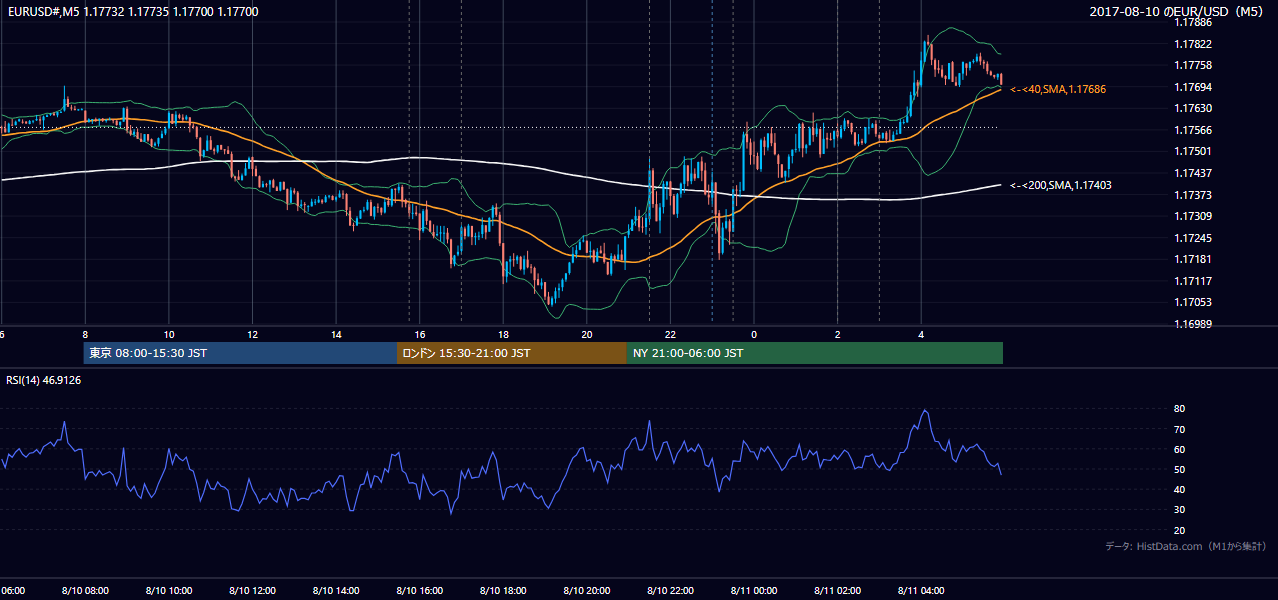Click the 8/10 18:00 time label
Viewport: 1278px width, 600px height.
point(503,591)
